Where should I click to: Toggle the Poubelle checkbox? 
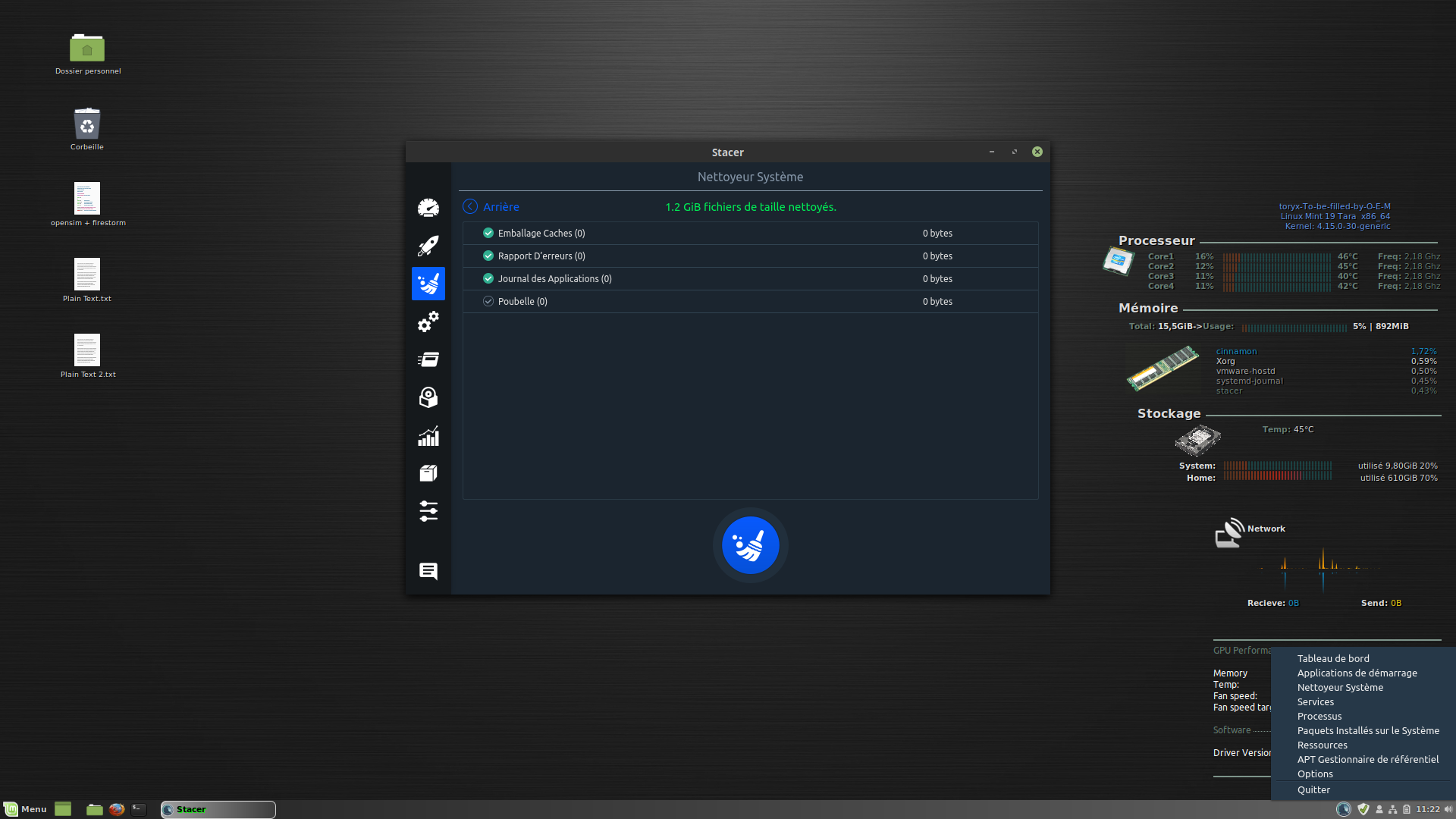488,301
